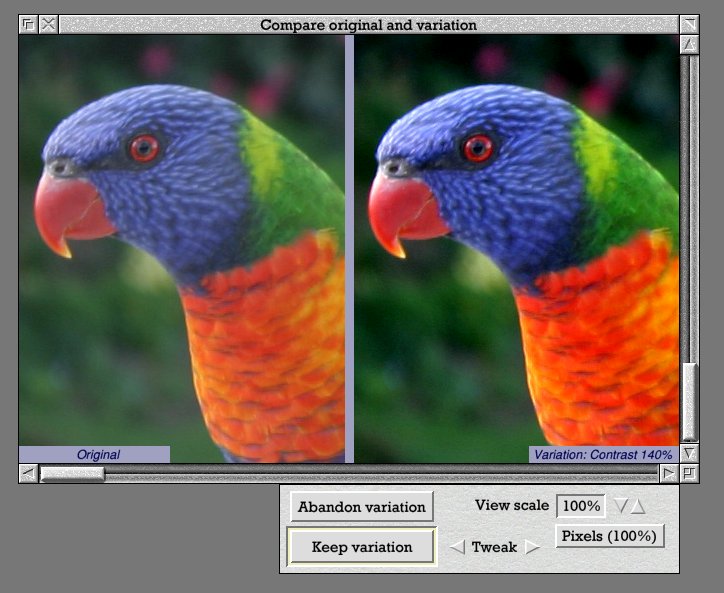Screen dimensions: 724x593
Task: Increase view scale with up arrow
Action: [638, 506]
